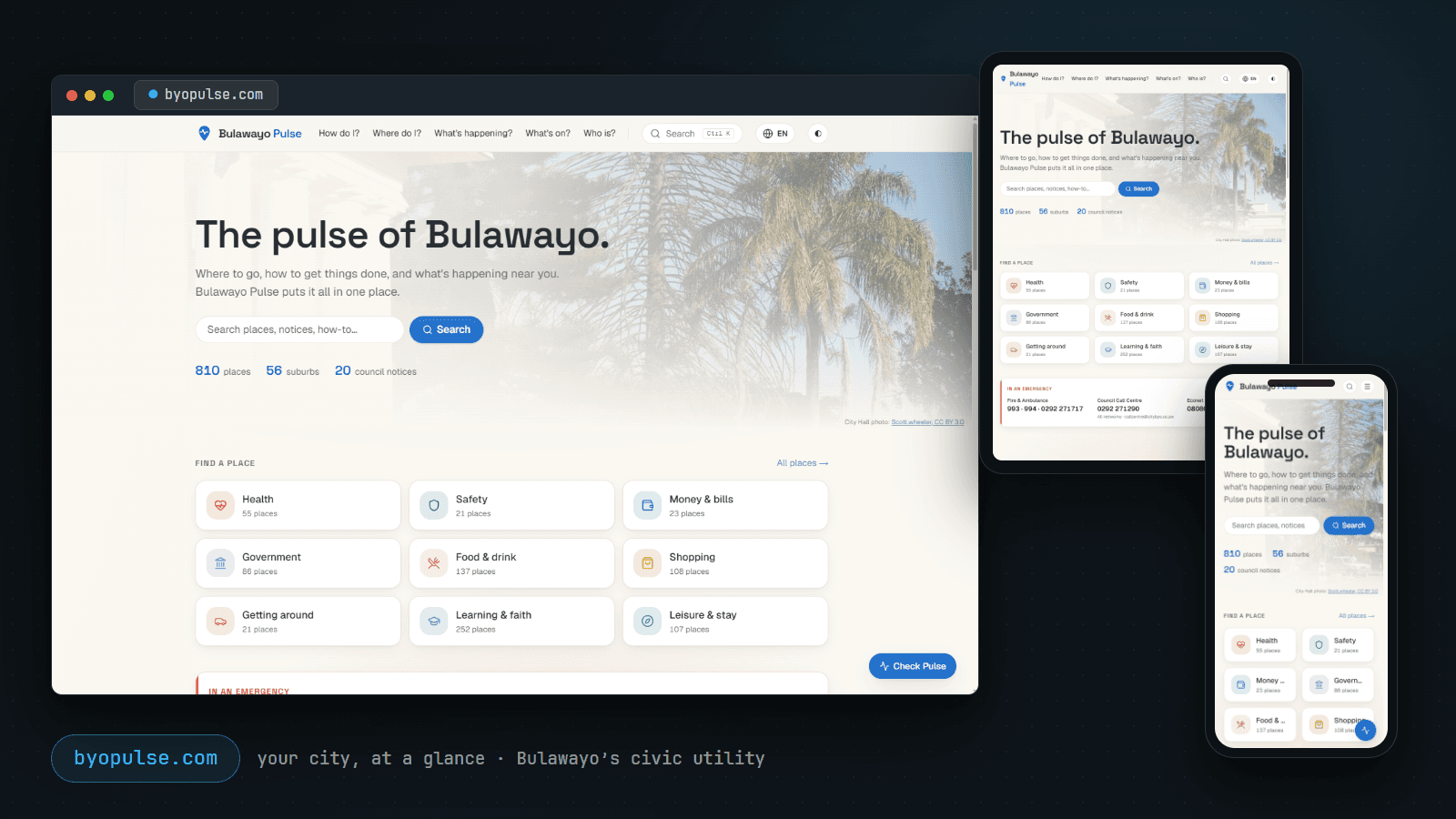Open 'What's happening?' in the tablet nav
This screenshot has height=819, width=1456.
[1127, 79]
